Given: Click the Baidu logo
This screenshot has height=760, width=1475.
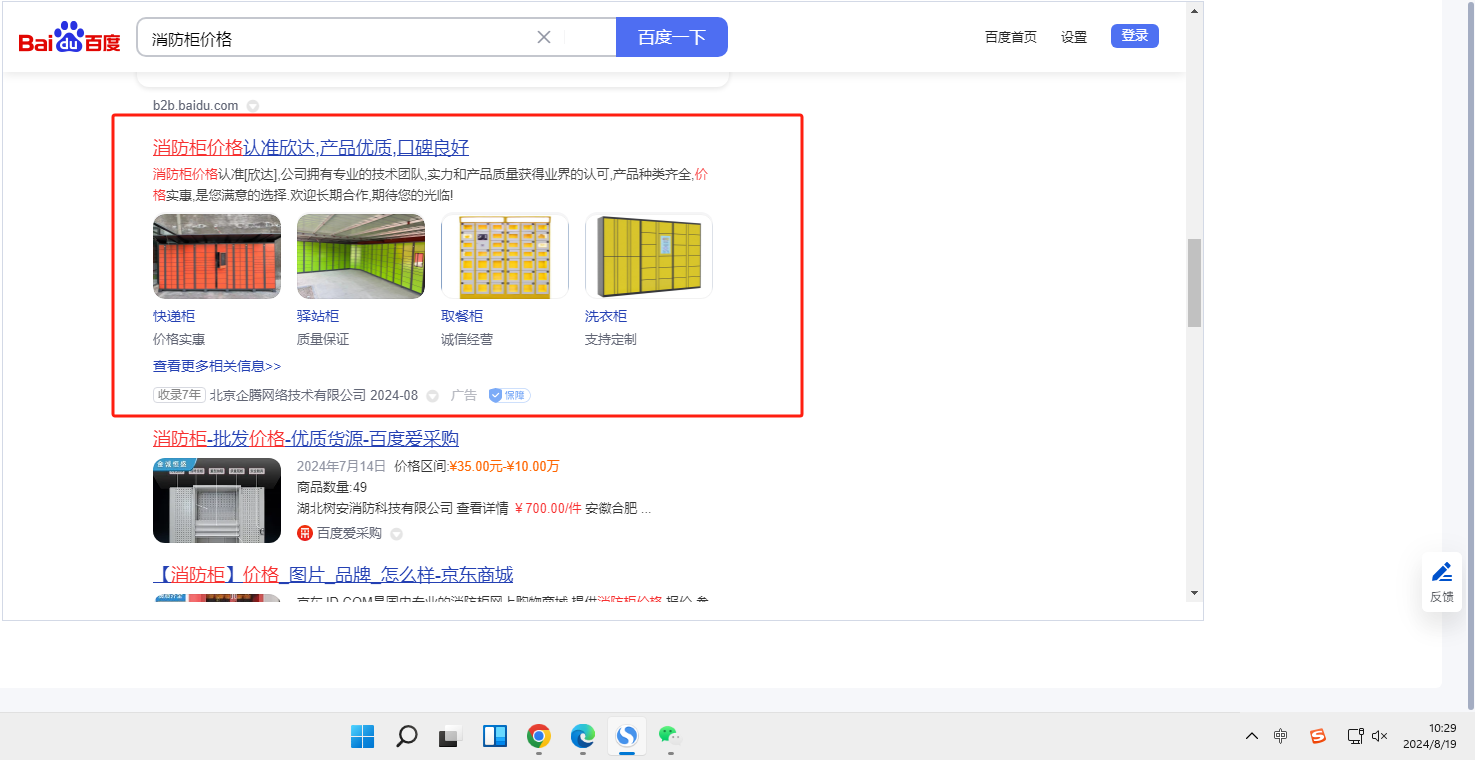Looking at the screenshot, I should click(x=69, y=38).
